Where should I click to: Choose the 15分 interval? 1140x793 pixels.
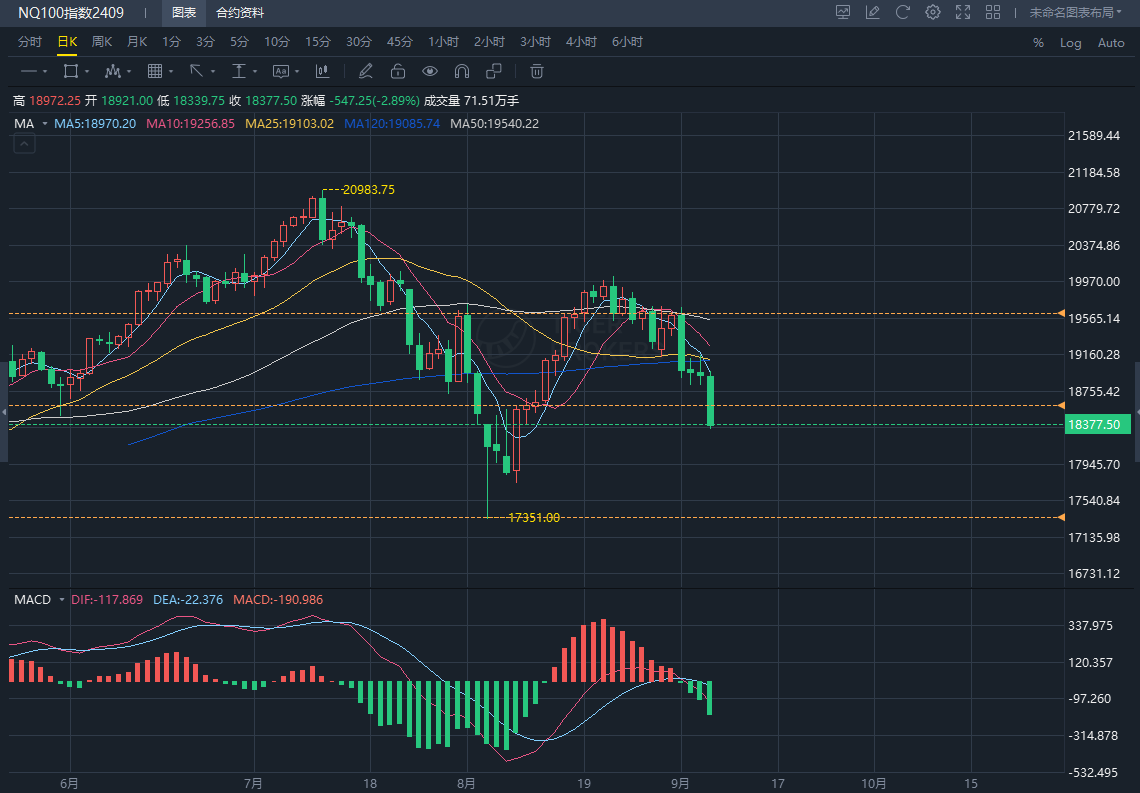coord(318,42)
